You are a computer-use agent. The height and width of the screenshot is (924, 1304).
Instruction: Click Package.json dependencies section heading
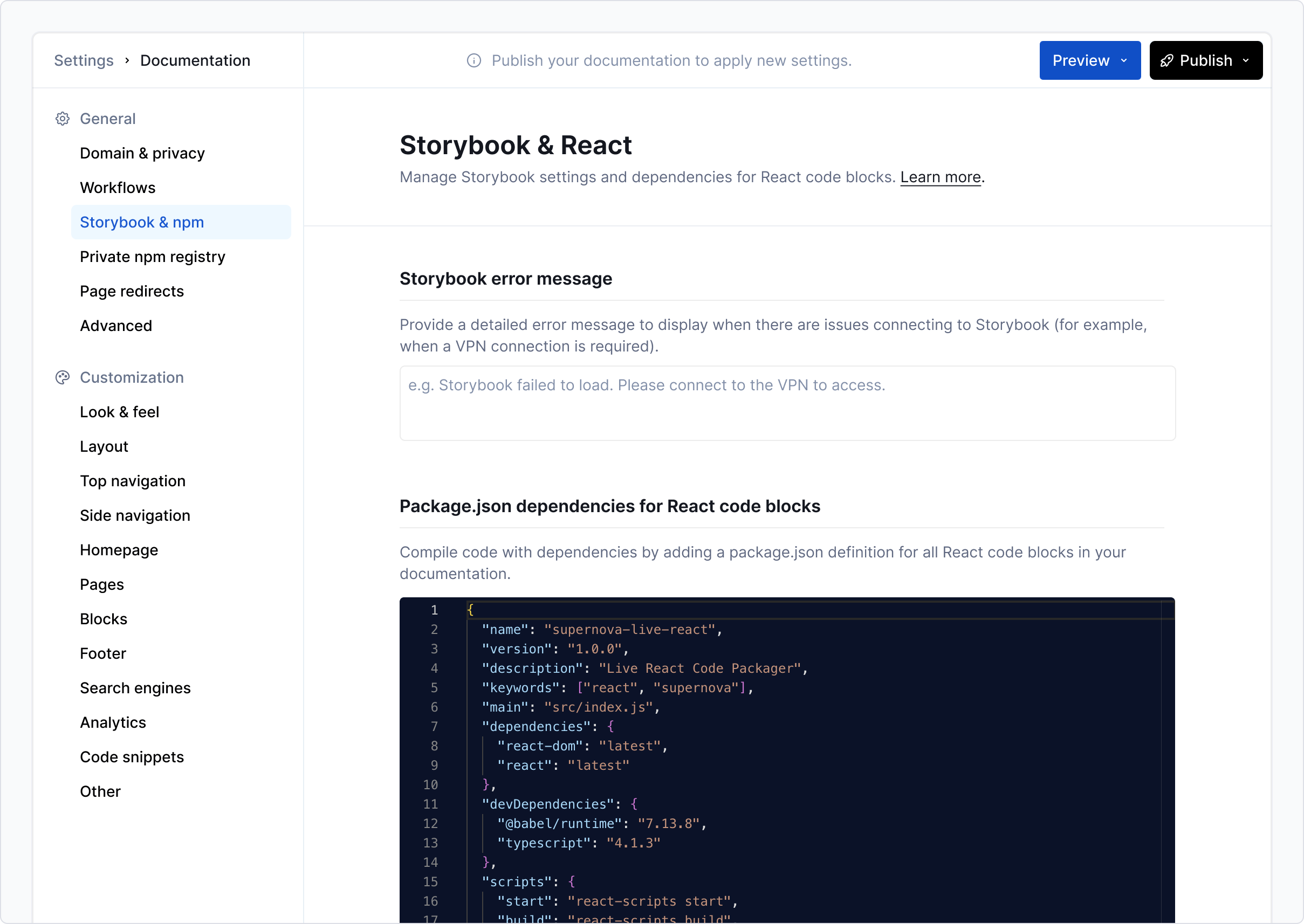point(609,506)
